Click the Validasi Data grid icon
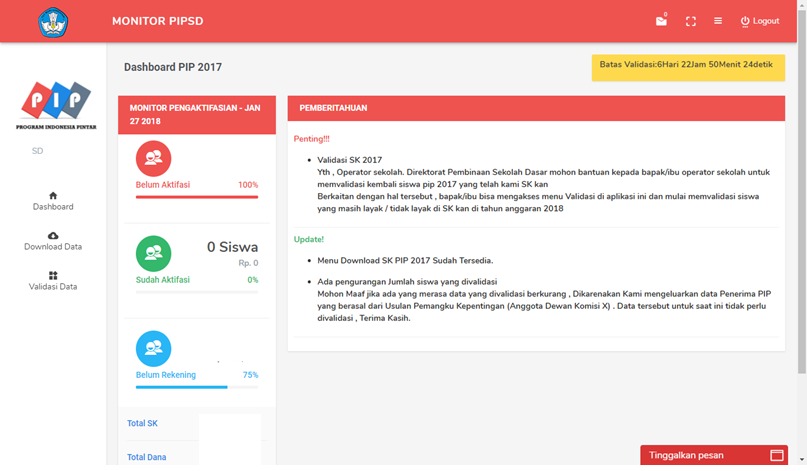Screen dimensions: 807x471 (53, 275)
